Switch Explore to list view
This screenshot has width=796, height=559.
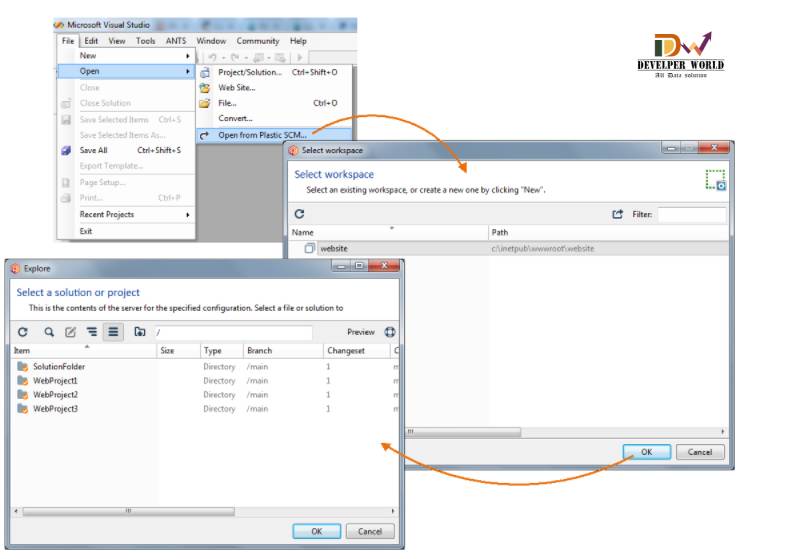113,332
